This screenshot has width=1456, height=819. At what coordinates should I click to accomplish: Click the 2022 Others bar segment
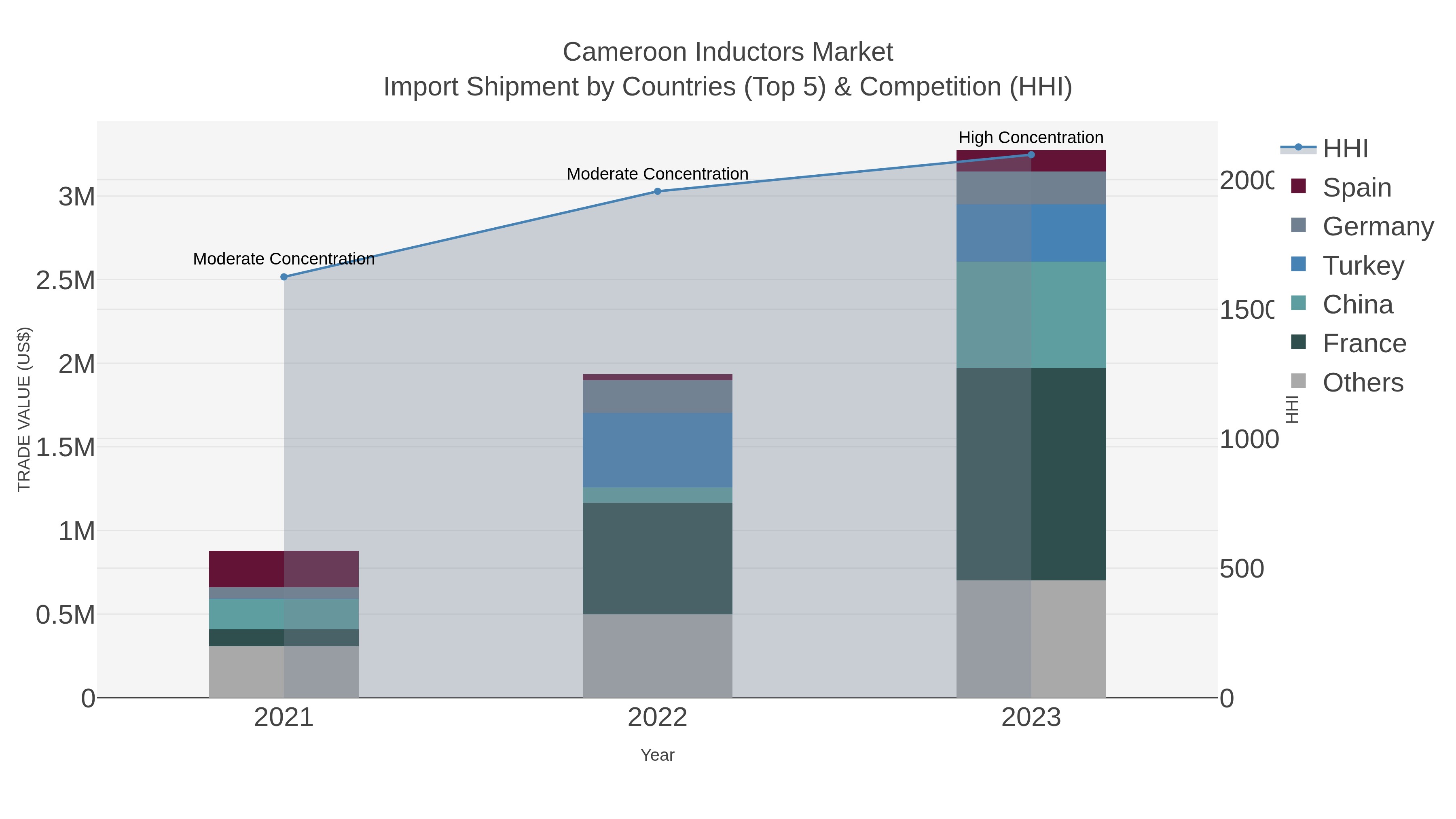[657, 656]
